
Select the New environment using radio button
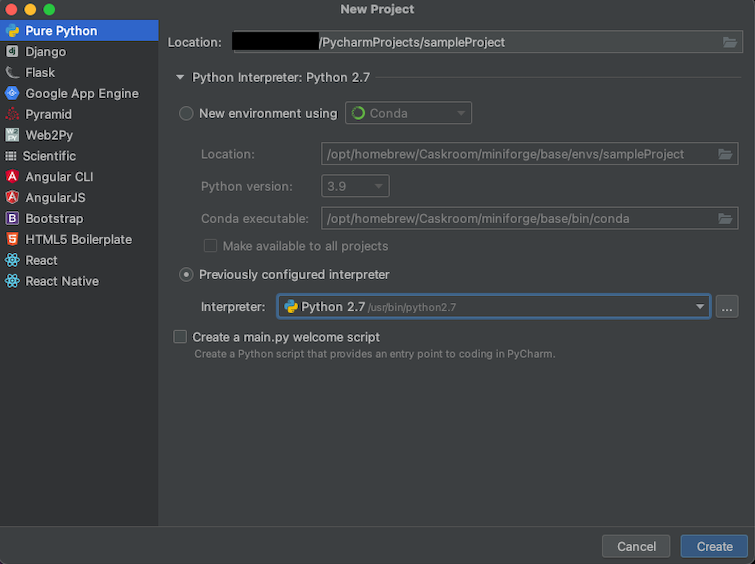click(x=186, y=114)
